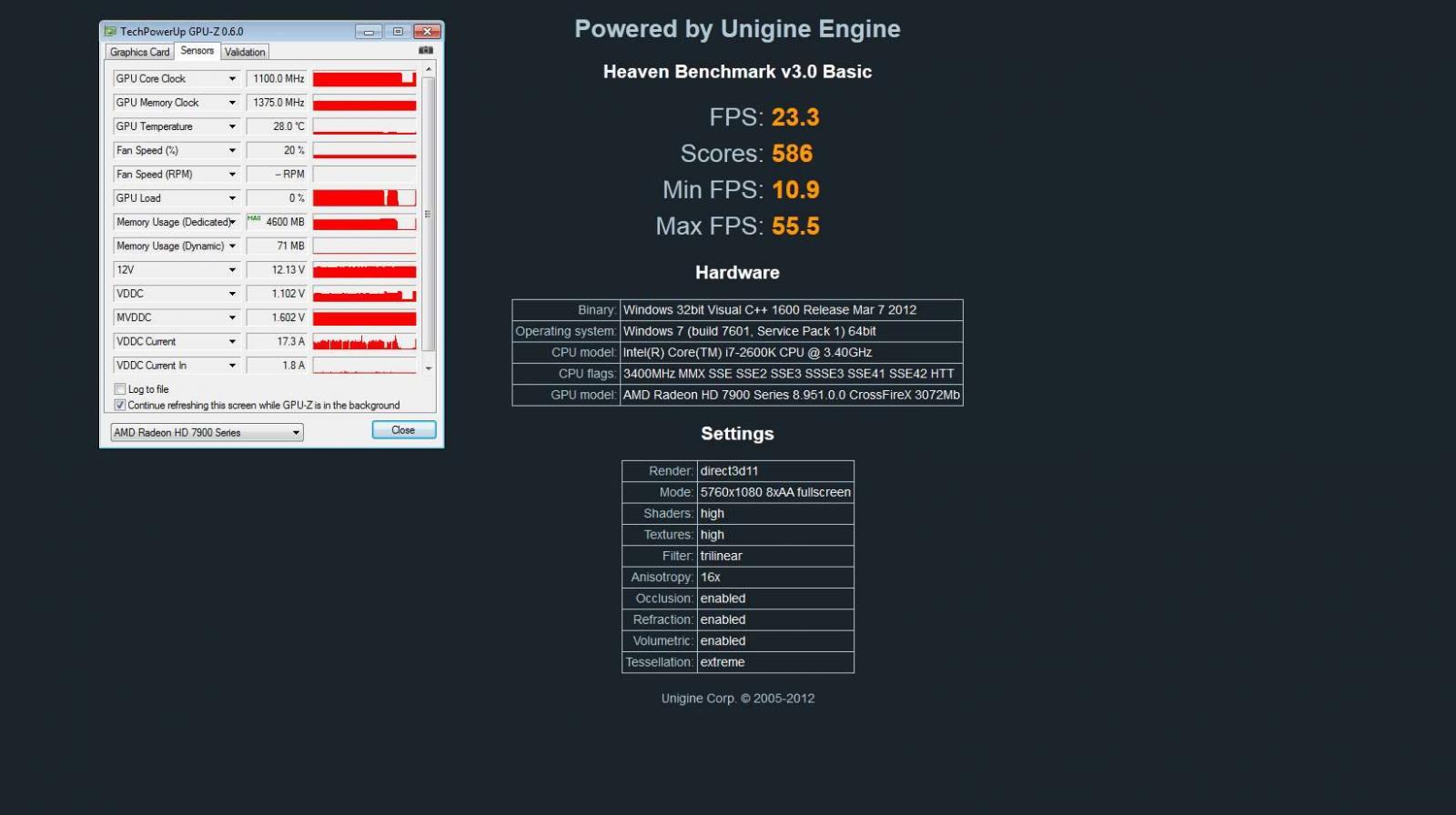Click the GPU Temperature history graph
The width and height of the screenshot is (1456, 815).
(x=364, y=126)
